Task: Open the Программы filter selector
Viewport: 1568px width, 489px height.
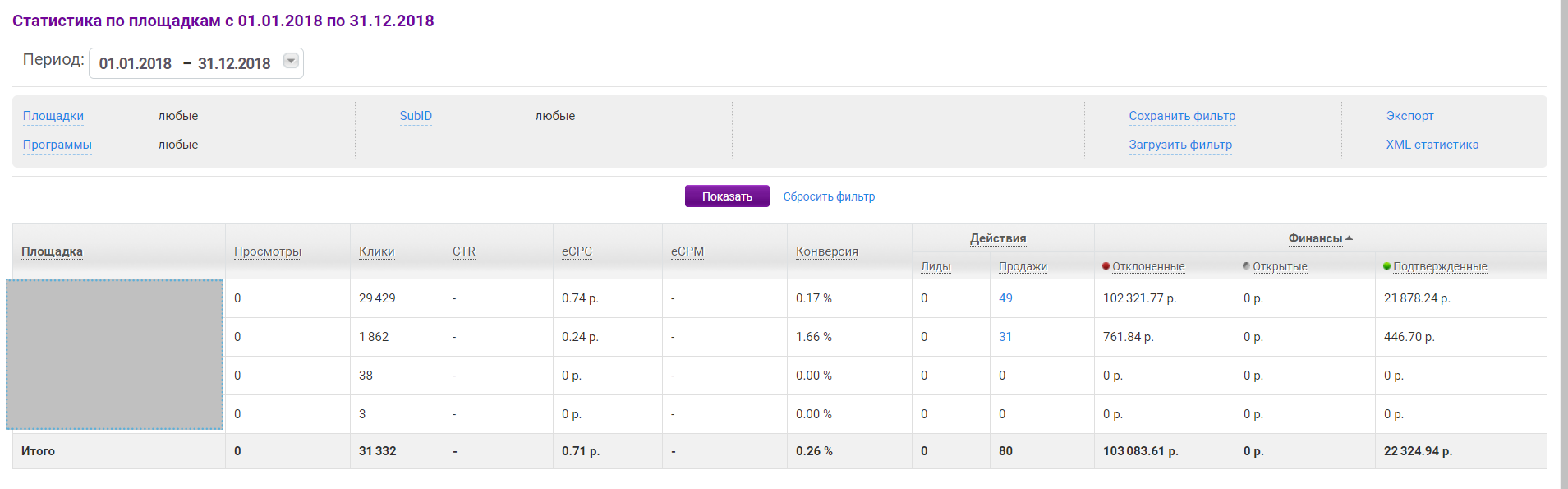Action: coord(57,145)
